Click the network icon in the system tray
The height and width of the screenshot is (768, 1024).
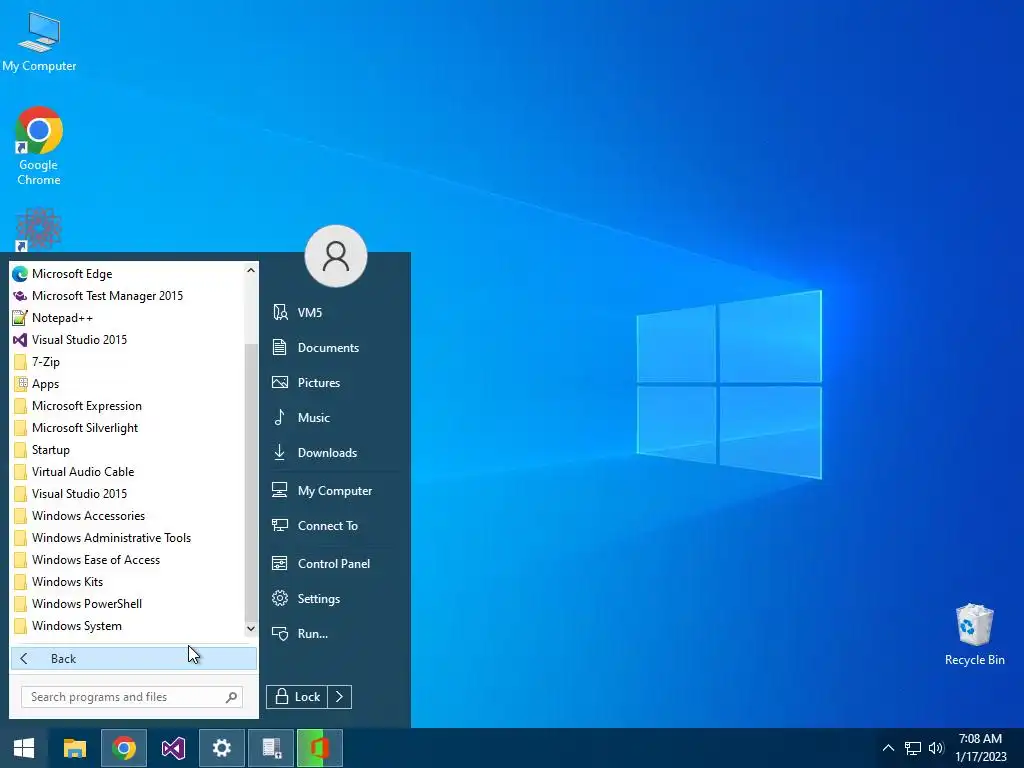(912, 748)
